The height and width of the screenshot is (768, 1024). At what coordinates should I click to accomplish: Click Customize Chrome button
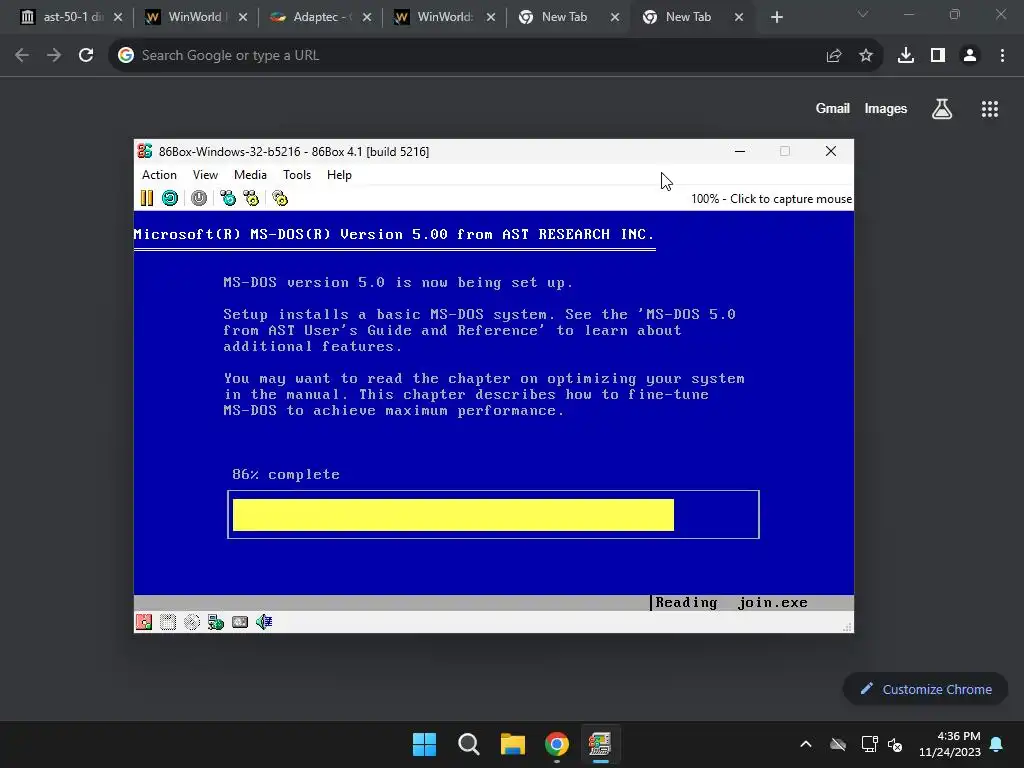point(925,689)
